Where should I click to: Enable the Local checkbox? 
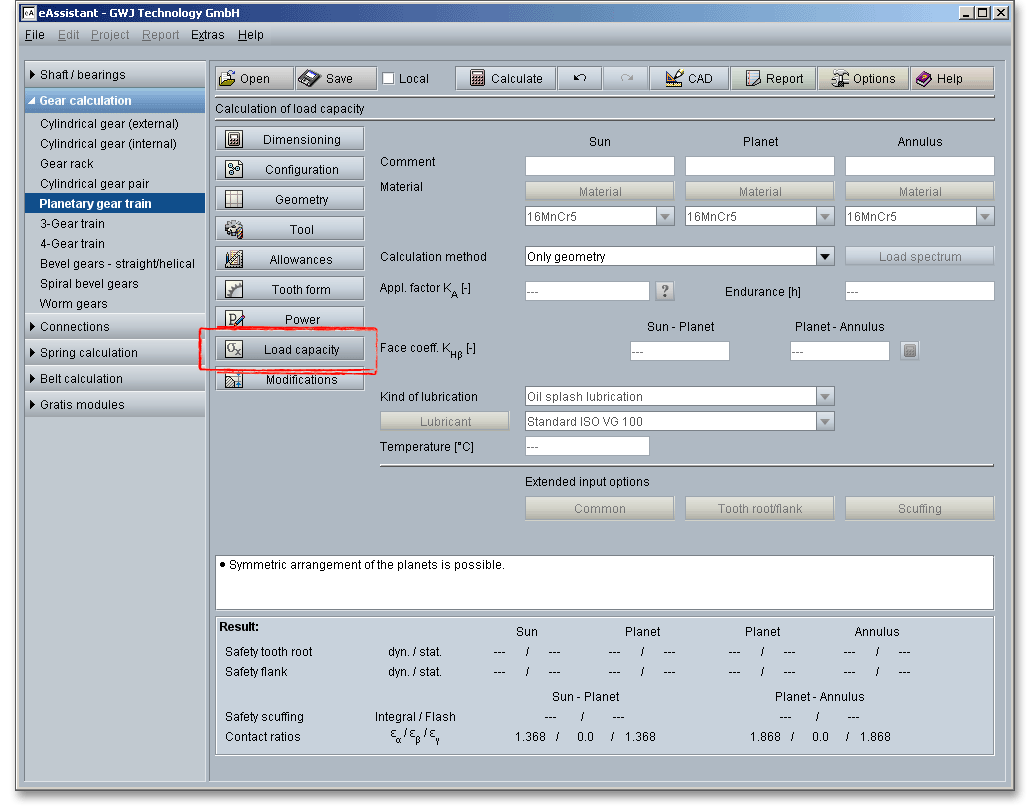(x=389, y=79)
